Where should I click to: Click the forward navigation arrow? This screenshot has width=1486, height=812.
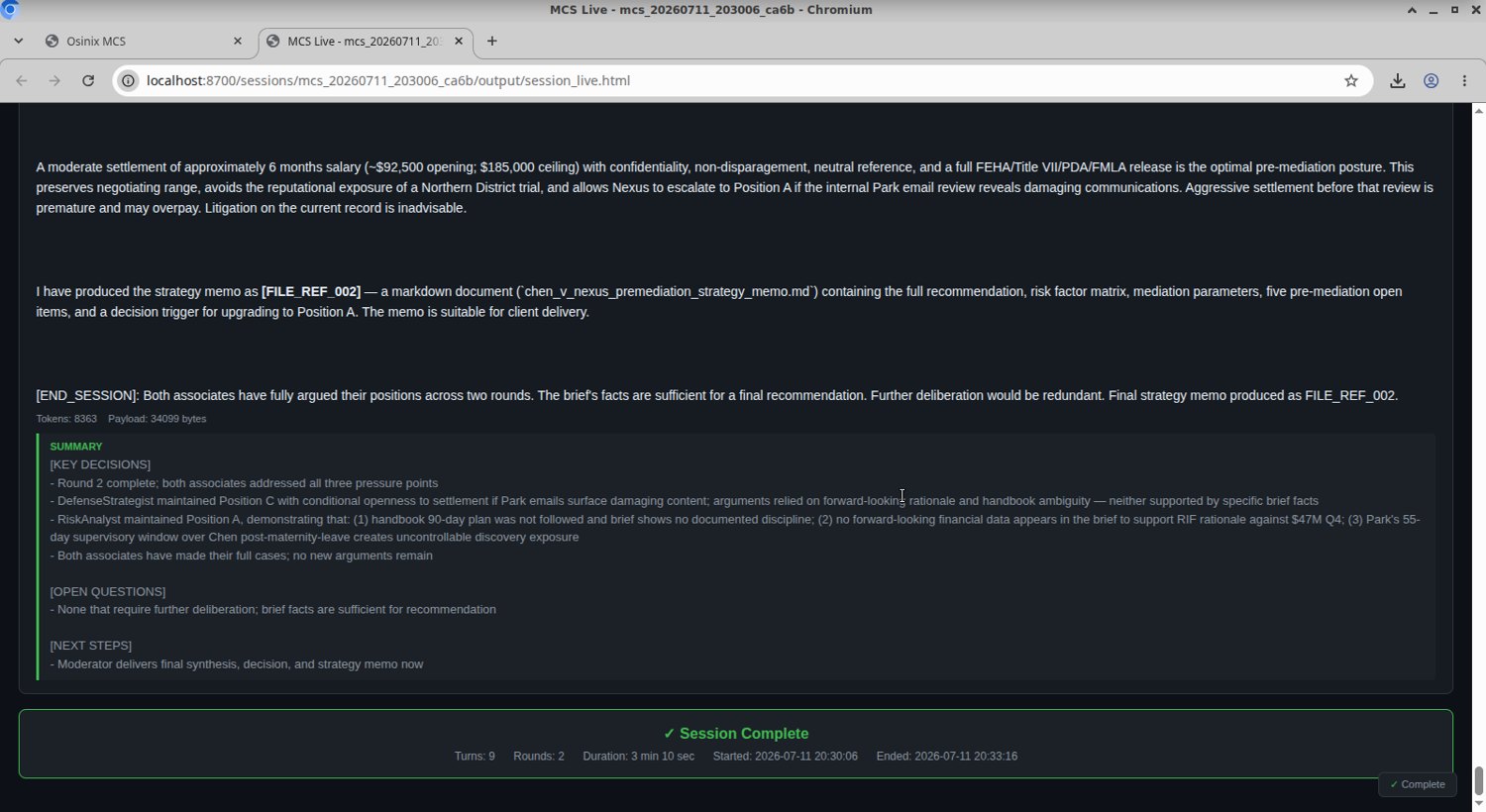pos(54,80)
